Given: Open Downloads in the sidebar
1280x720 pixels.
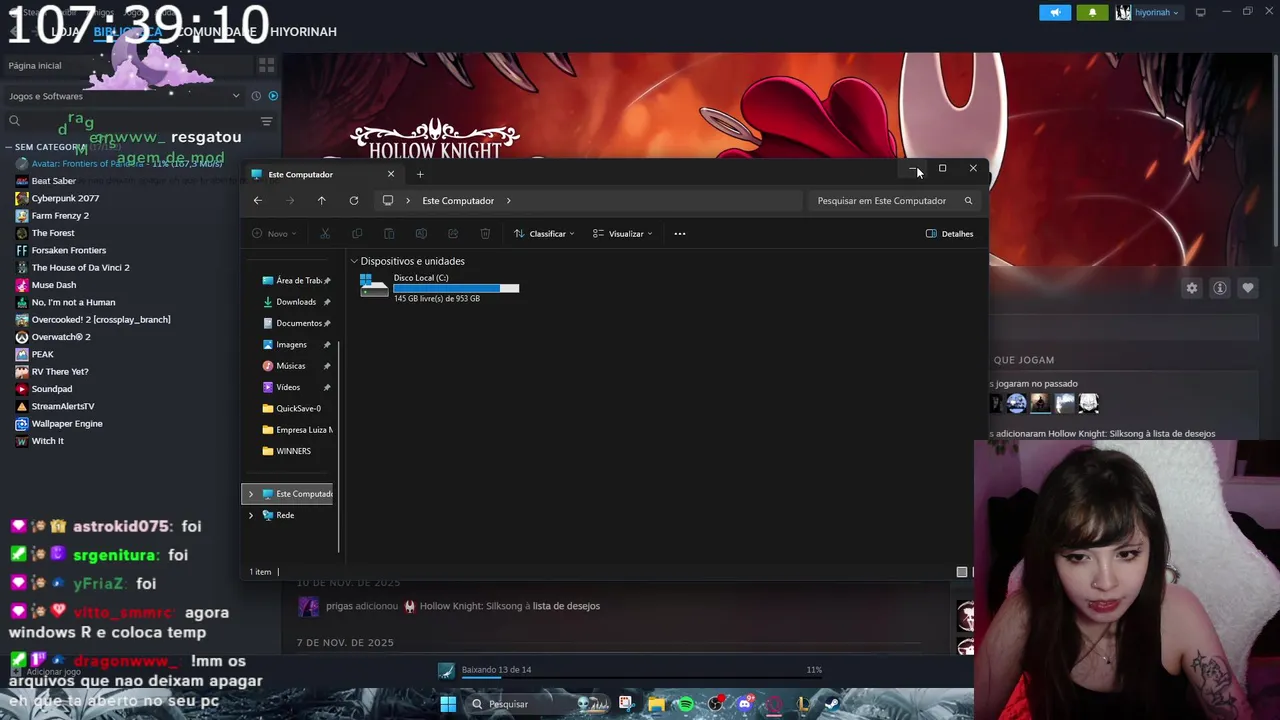Looking at the screenshot, I should coord(296,302).
